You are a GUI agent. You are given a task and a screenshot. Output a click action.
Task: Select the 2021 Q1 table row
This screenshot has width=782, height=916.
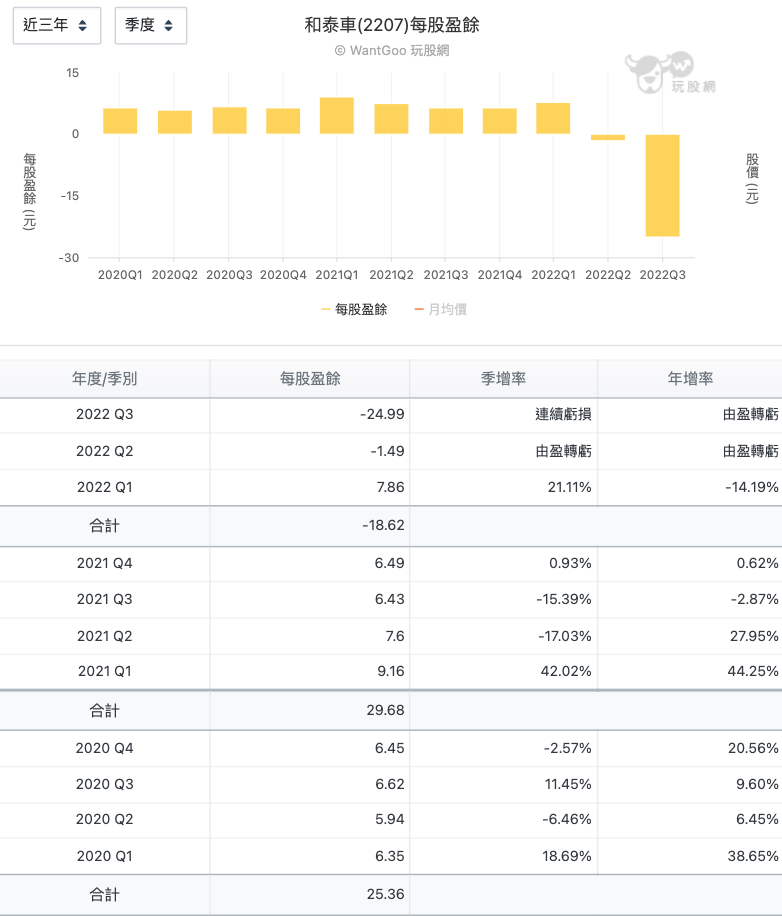coord(391,672)
